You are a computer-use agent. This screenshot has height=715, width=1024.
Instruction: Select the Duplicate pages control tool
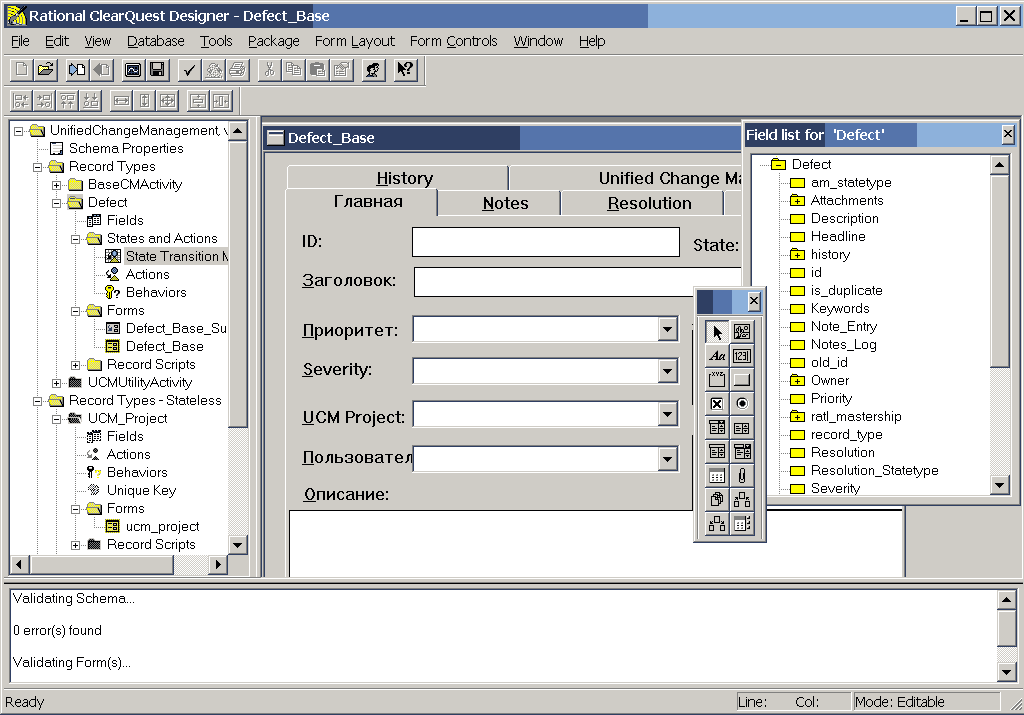[x=717, y=500]
